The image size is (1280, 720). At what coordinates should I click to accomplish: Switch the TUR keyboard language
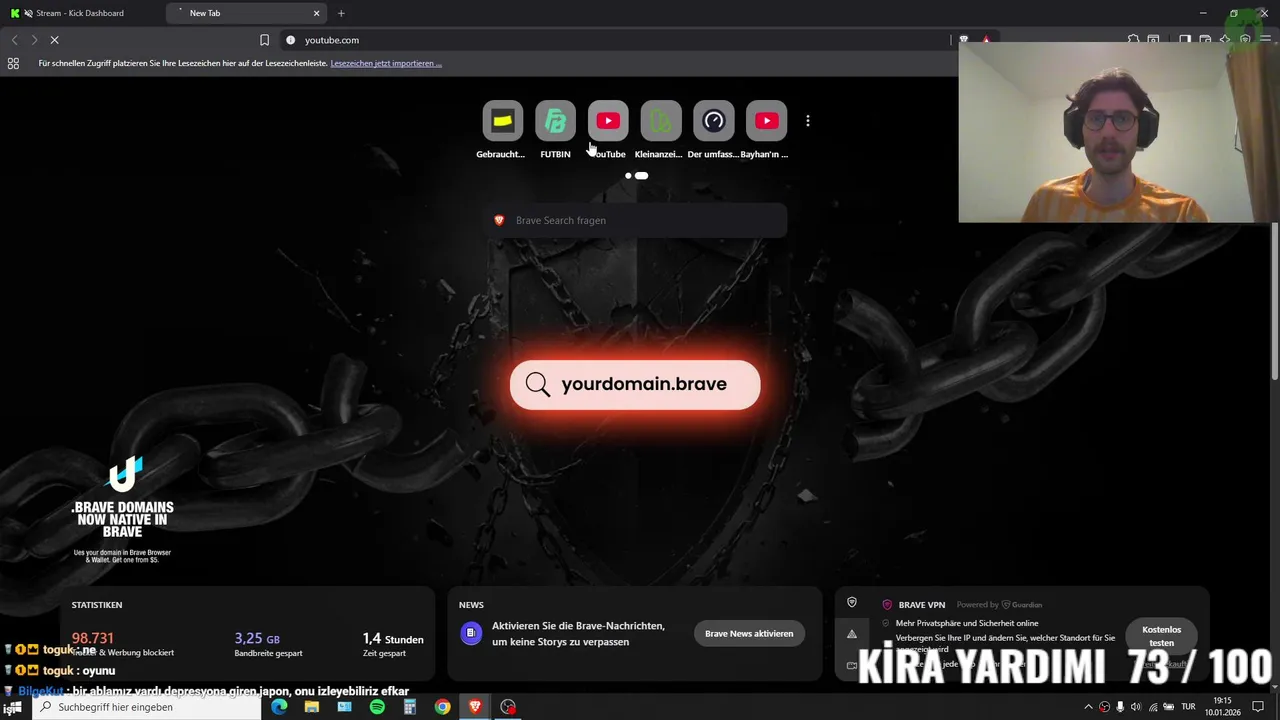click(1188, 707)
